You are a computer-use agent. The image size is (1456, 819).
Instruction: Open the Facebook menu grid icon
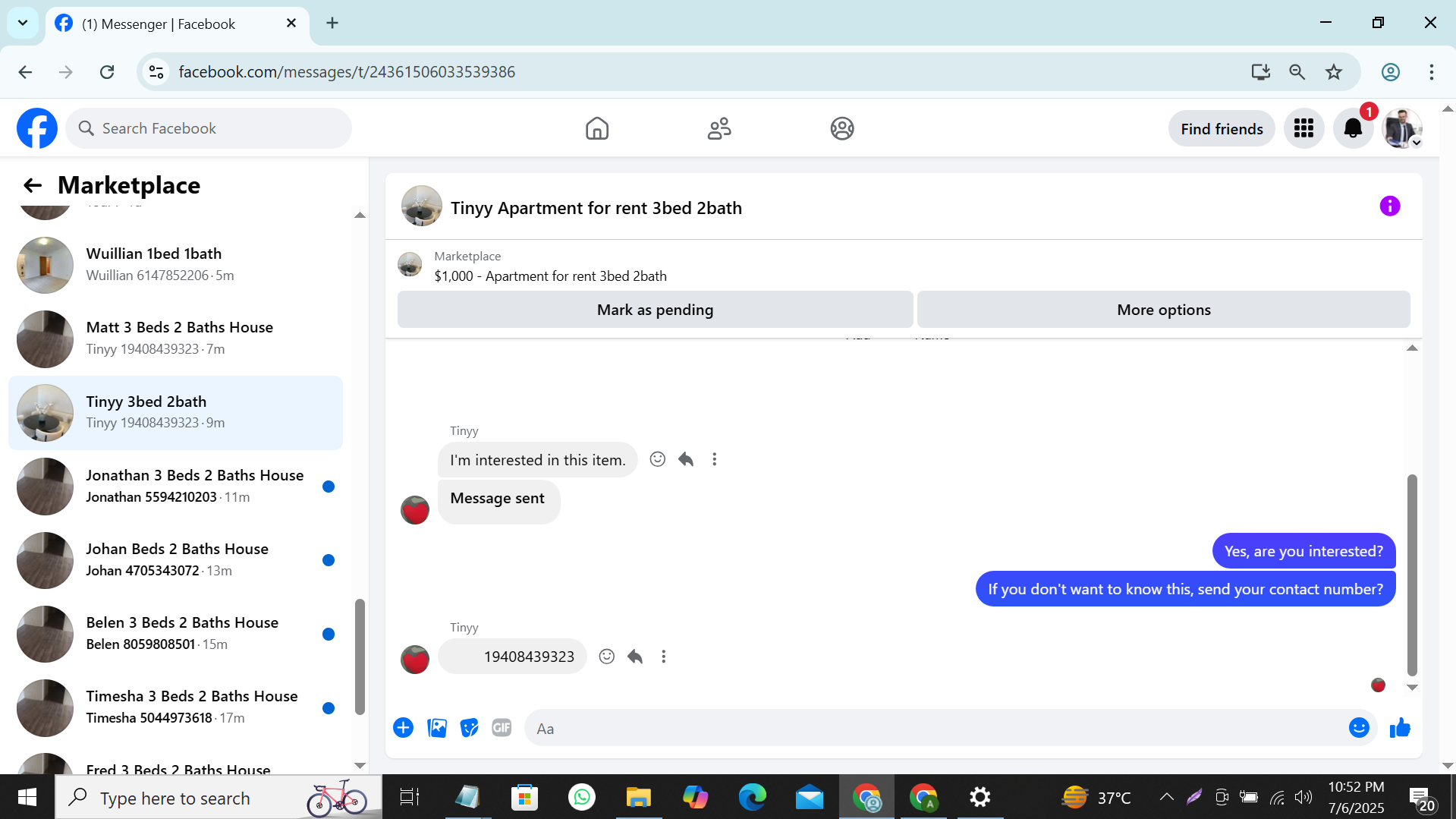click(x=1303, y=128)
